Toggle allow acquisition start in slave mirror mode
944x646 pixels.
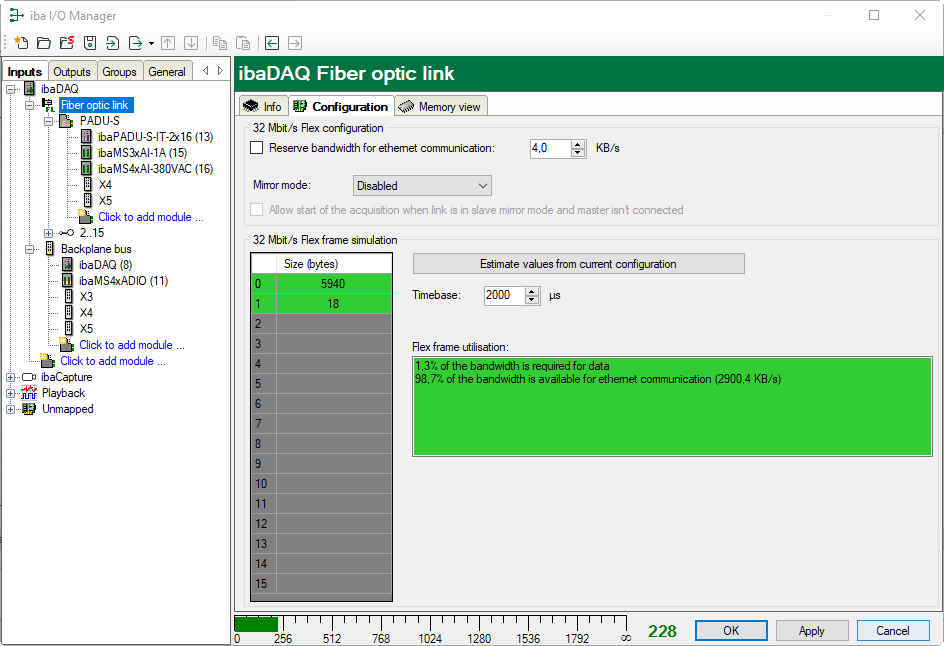click(256, 210)
